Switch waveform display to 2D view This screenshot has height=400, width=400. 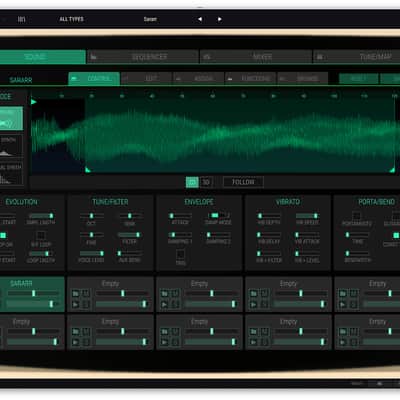(x=192, y=182)
